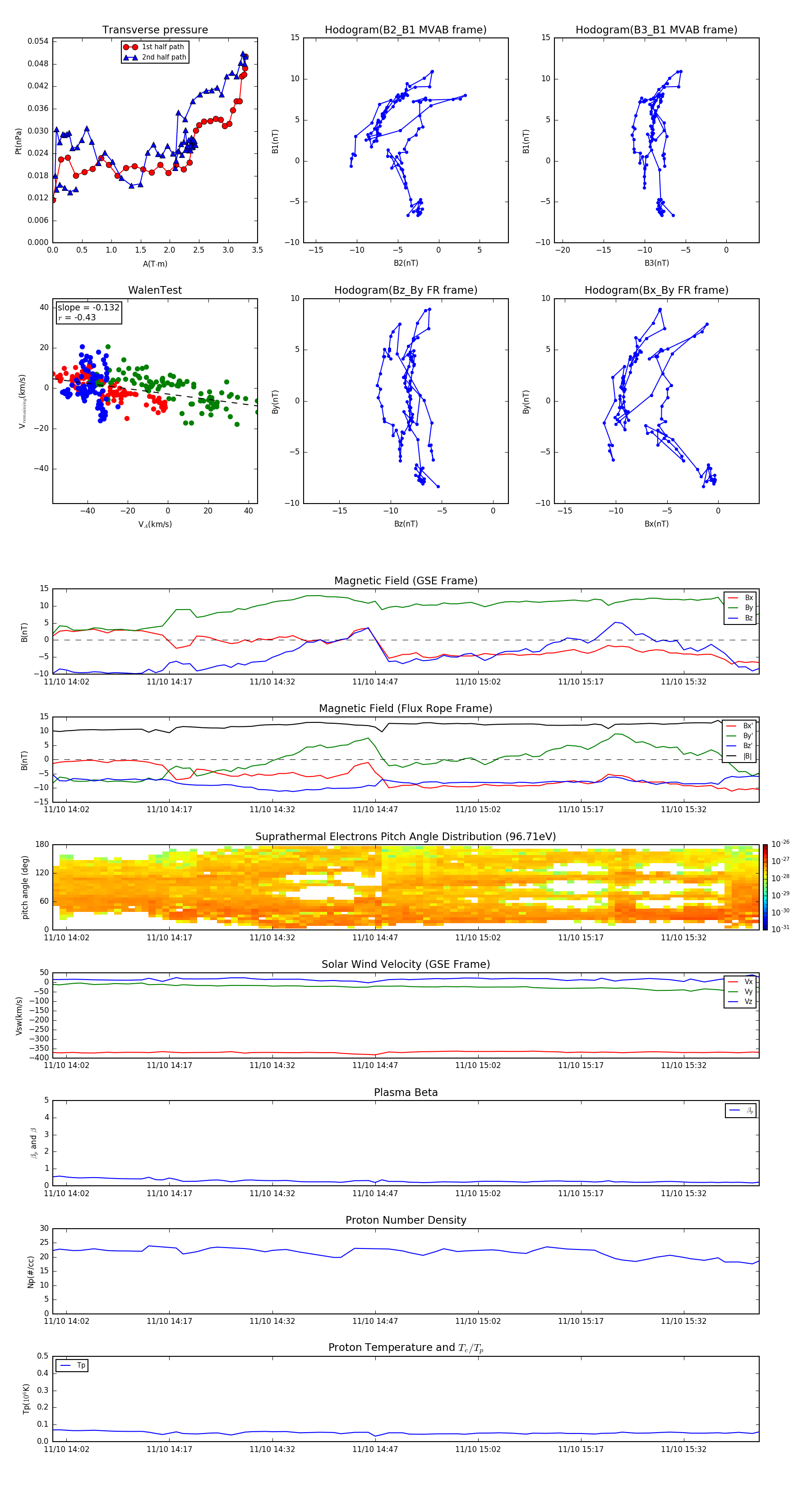Screen dimensions: 812x1489
Task: Select the Tp legend entry
Action: point(73,1366)
